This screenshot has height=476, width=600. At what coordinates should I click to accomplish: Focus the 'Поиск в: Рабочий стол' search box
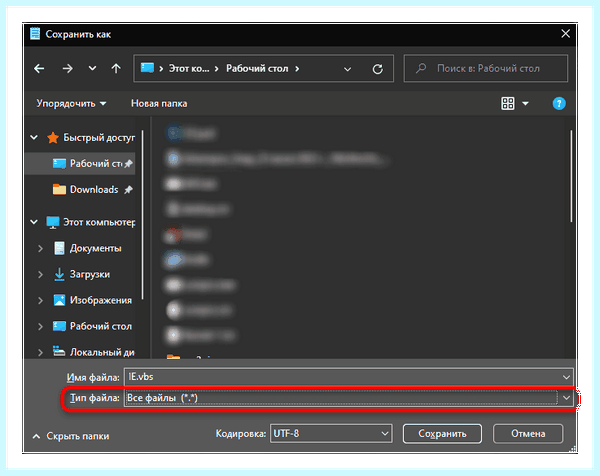point(486,68)
